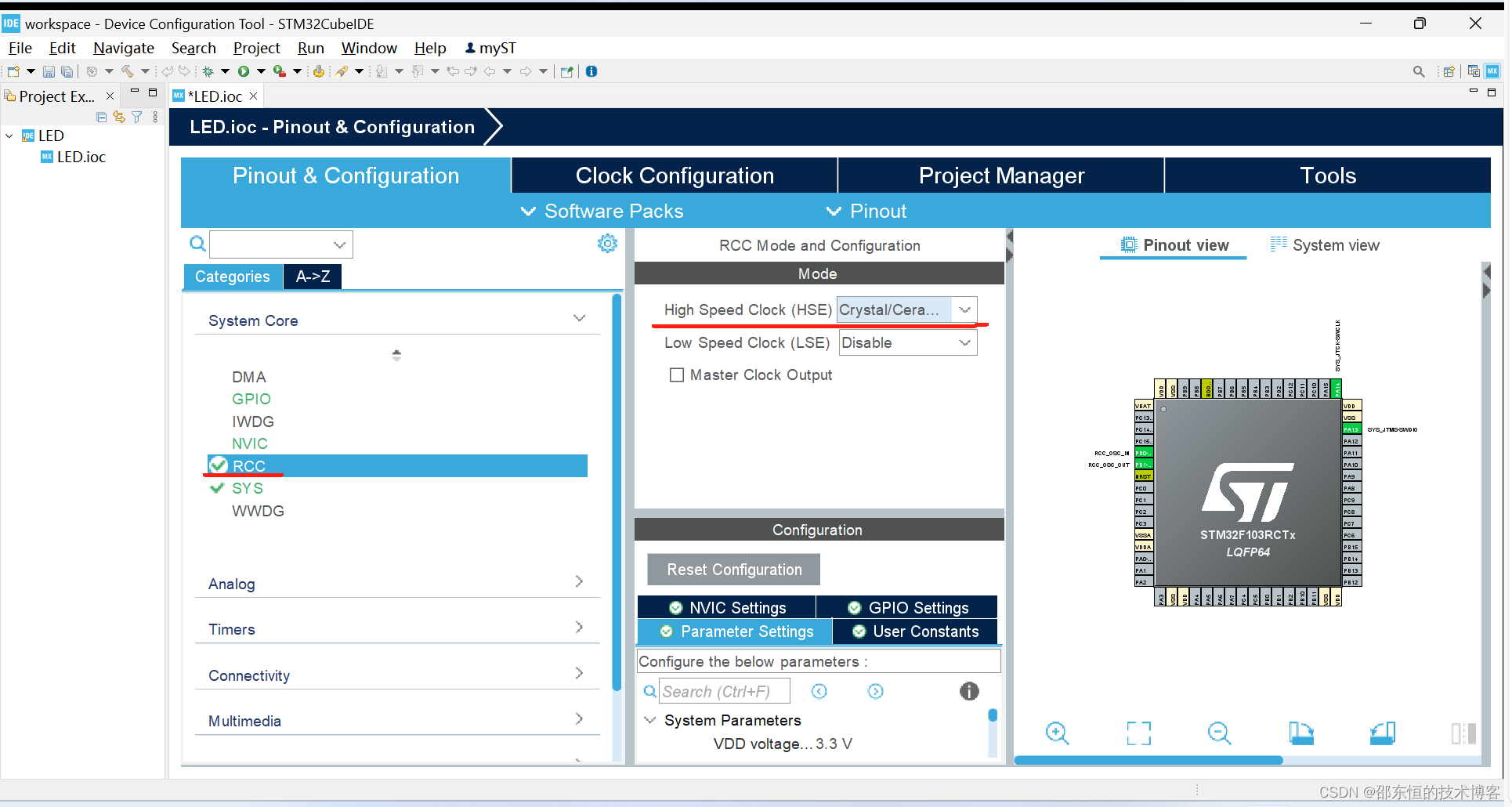Expand Software Packs menu

[602, 211]
